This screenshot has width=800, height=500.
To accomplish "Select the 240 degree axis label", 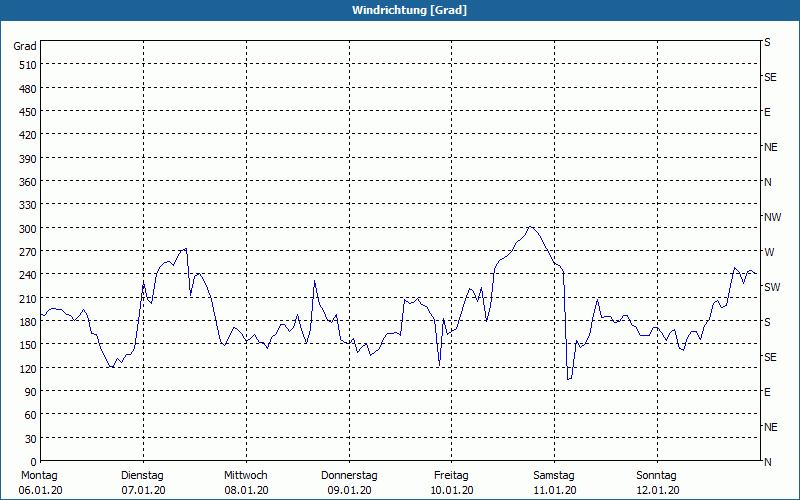I will click(28, 275).
